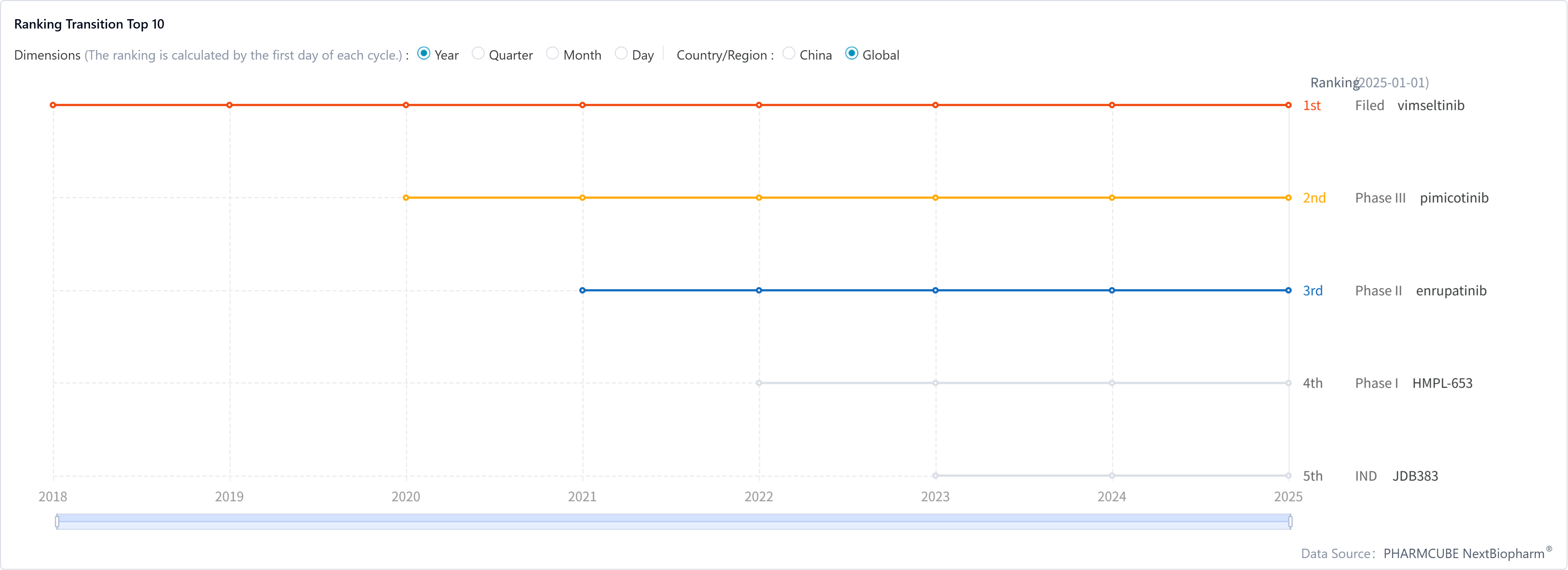Click the 2025 marker on the 1st-ranked line
This screenshot has height=570, width=1568.
[x=1288, y=105]
